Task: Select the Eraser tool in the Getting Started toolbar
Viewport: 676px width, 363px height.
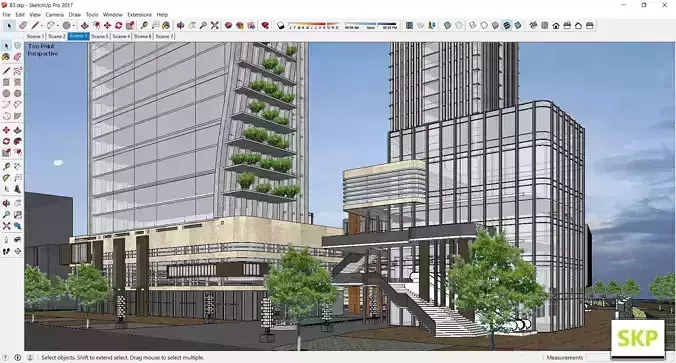Action: pos(23,25)
